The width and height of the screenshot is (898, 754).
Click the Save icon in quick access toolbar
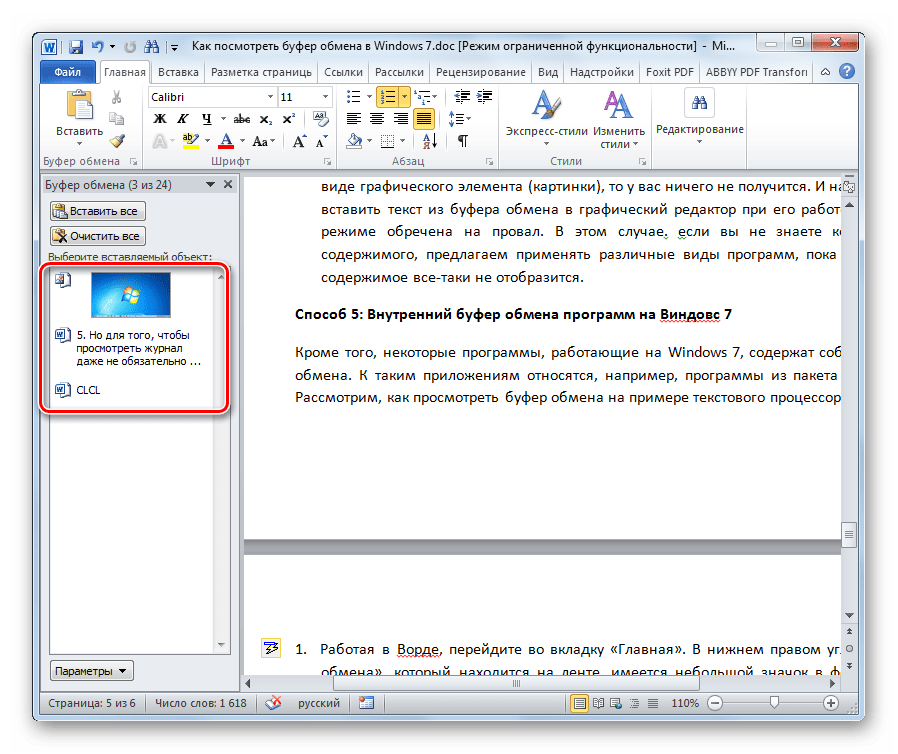click(76, 46)
